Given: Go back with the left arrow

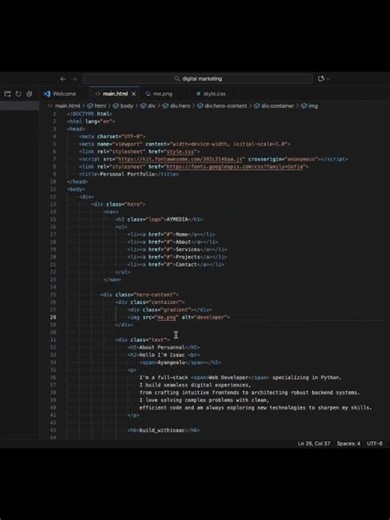Looking at the screenshot, I should click(63, 79).
